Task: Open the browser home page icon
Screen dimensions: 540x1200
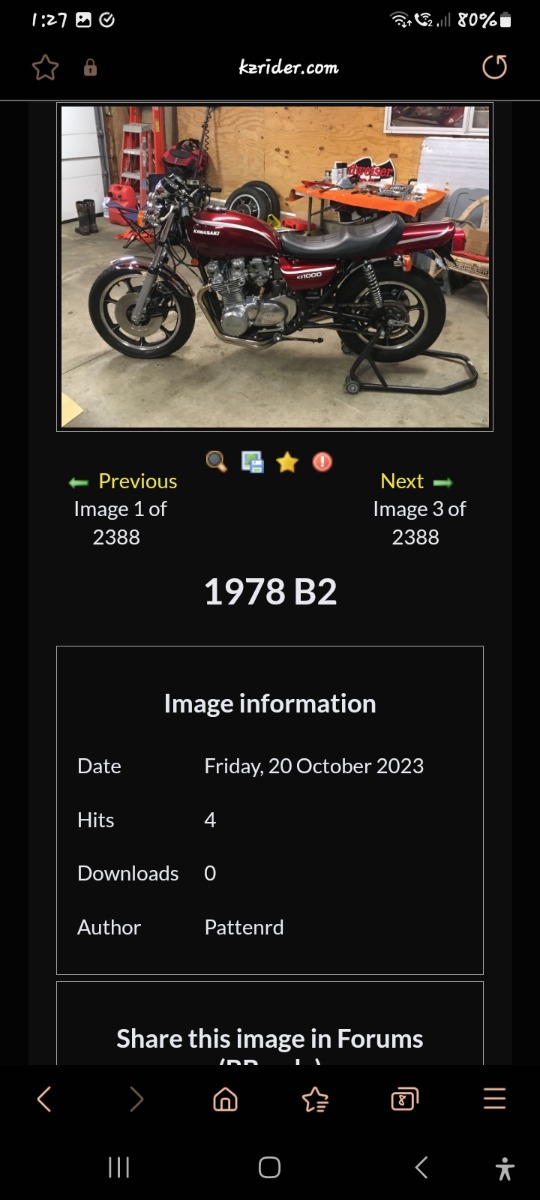Action: click(x=225, y=1100)
